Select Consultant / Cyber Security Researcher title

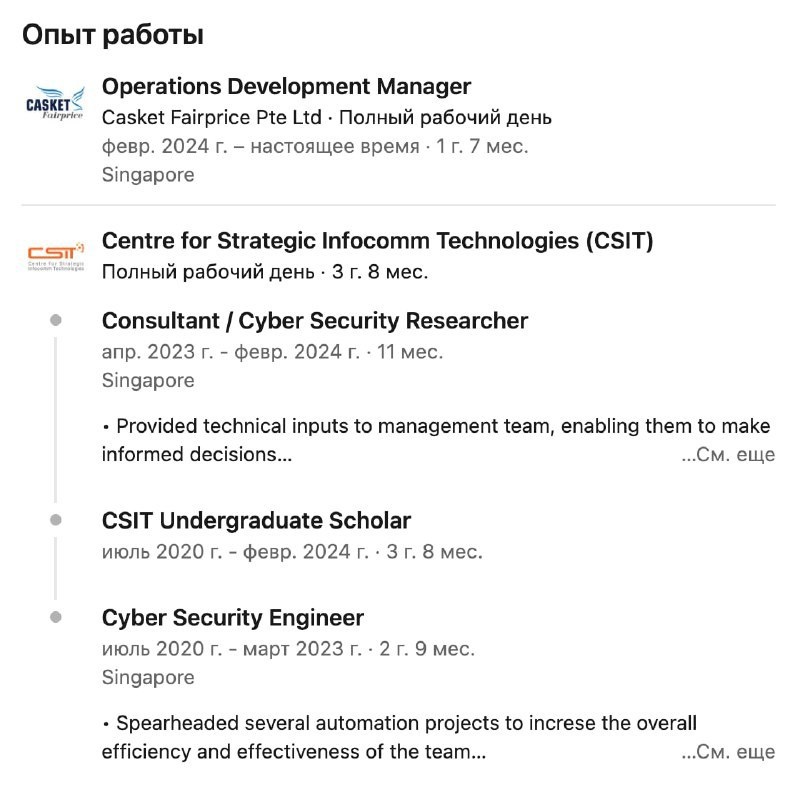tap(315, 321)
